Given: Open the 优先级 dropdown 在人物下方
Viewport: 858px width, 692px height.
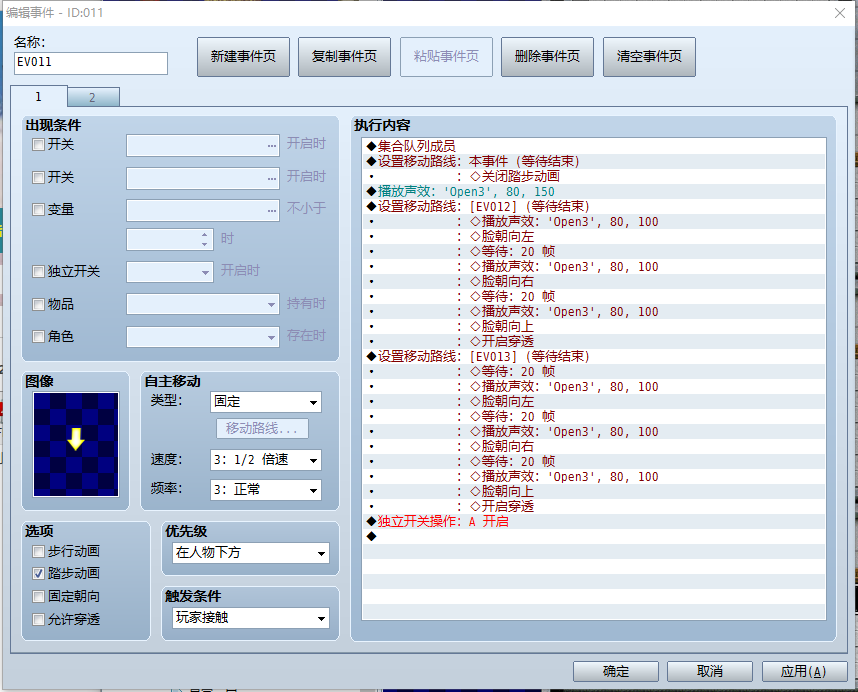Looking at the screenshot, I should click(x=251, y=553).
